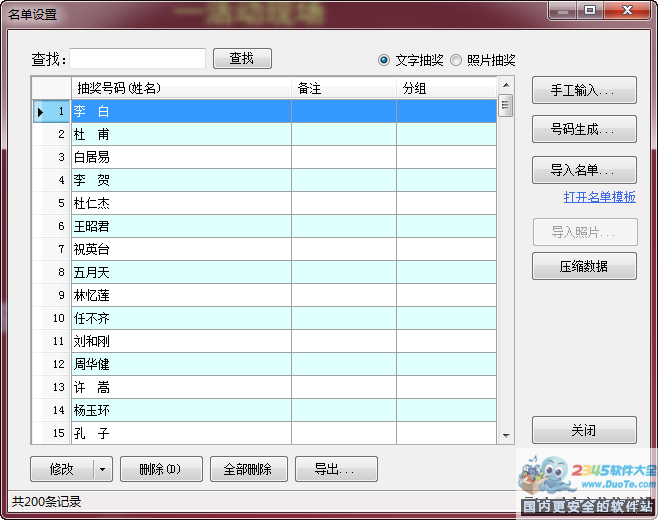This screenshot has height=520, width=658.
Task: Maximize the 名单设置 window
Action: [590, 10]
